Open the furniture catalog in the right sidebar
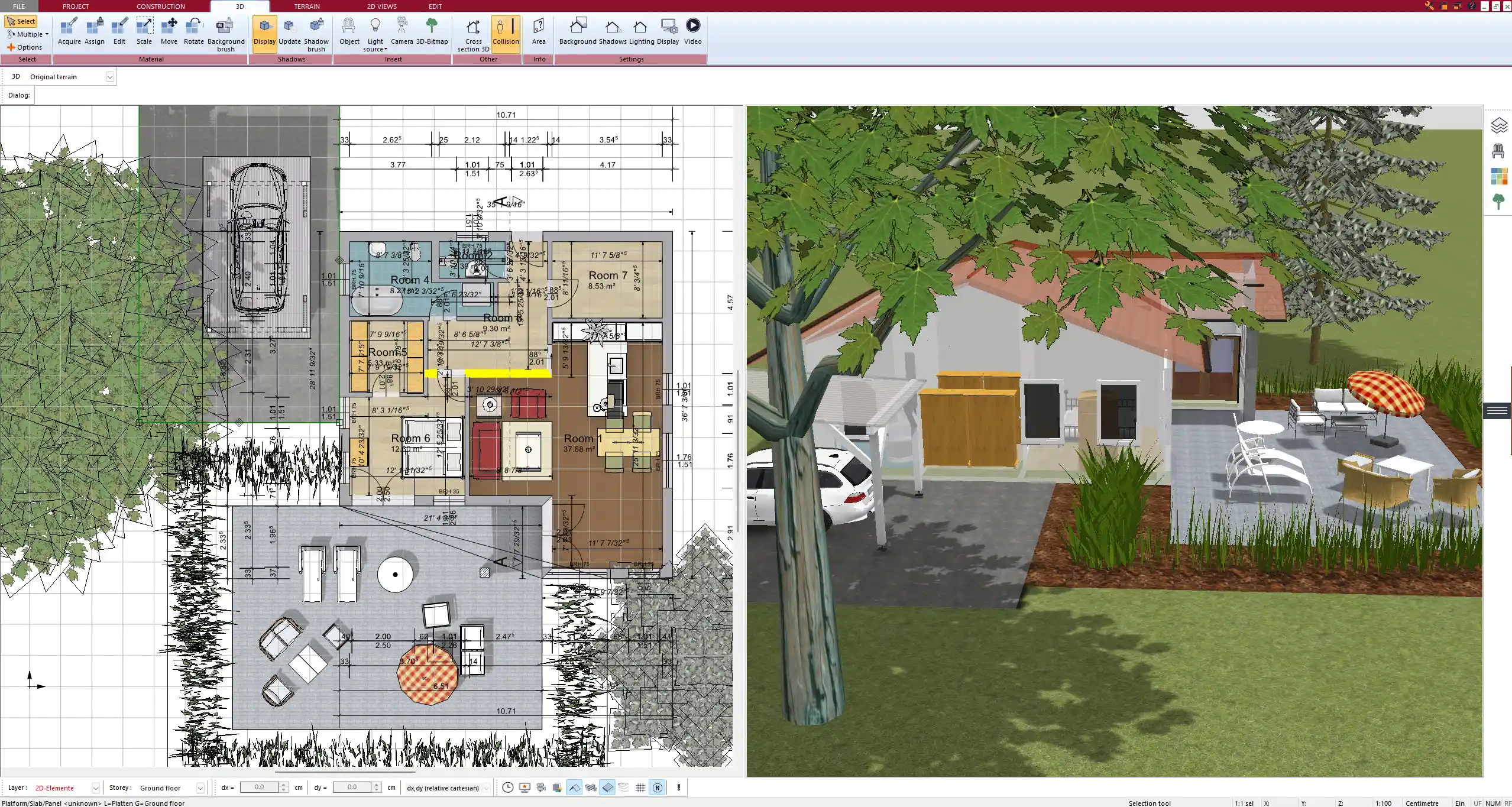Viewport: 1512px width, 807px height. tap(1500, 150)
